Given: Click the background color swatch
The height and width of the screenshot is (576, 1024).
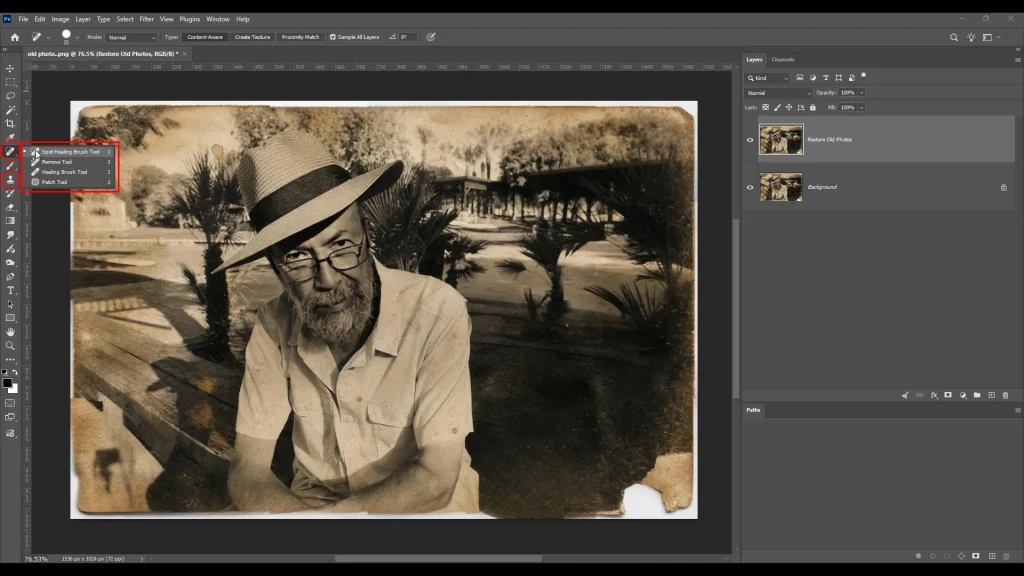Looking at the screenshot, I should click(x=14, y=389).
